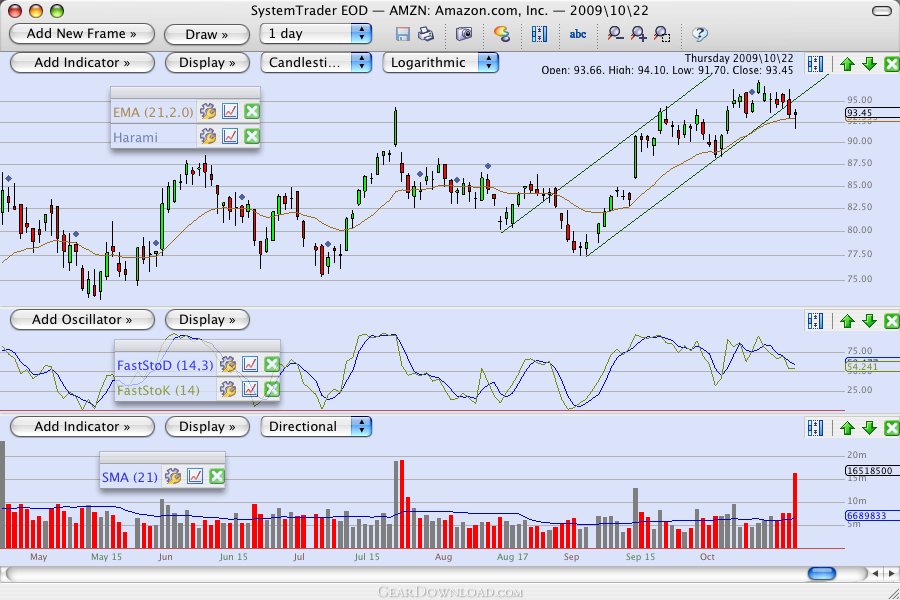This screenshot has height=600, width=900.
Task: Click the horizontal time scrollbar thumb
Action: coord(822,573)
